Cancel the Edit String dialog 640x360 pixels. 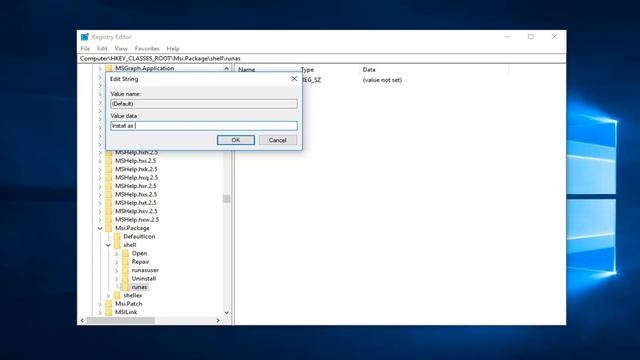278,140
